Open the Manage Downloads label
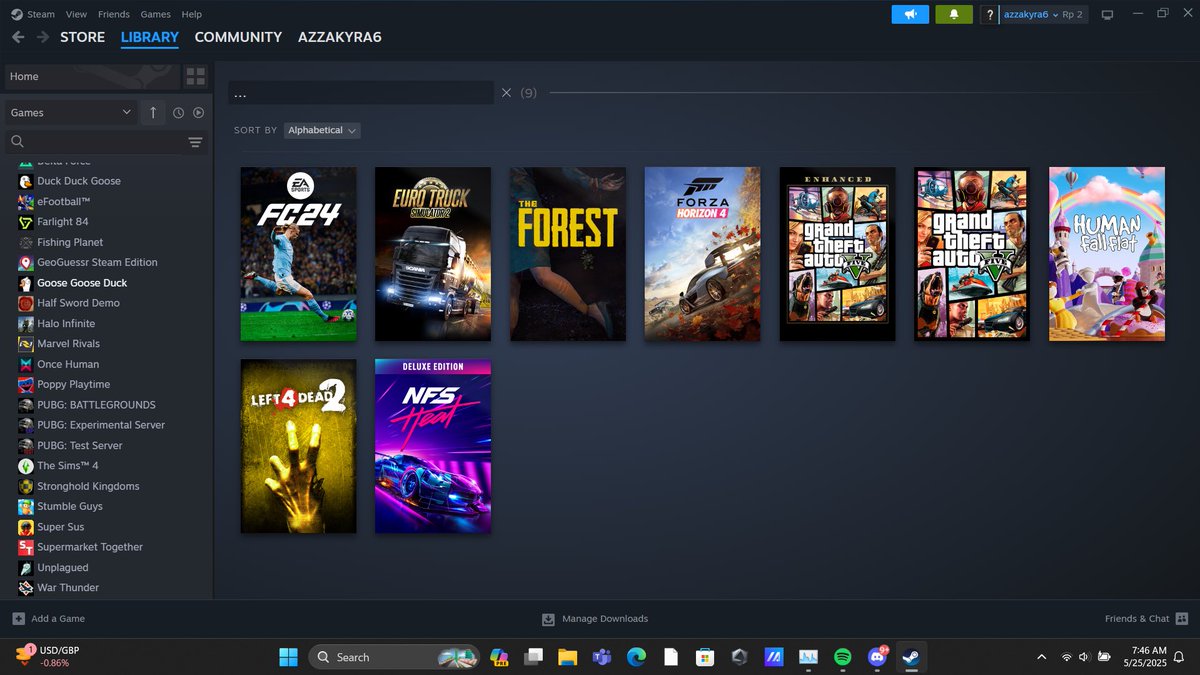Viewport: 1200px width, 675px height. tap(605, 619)
